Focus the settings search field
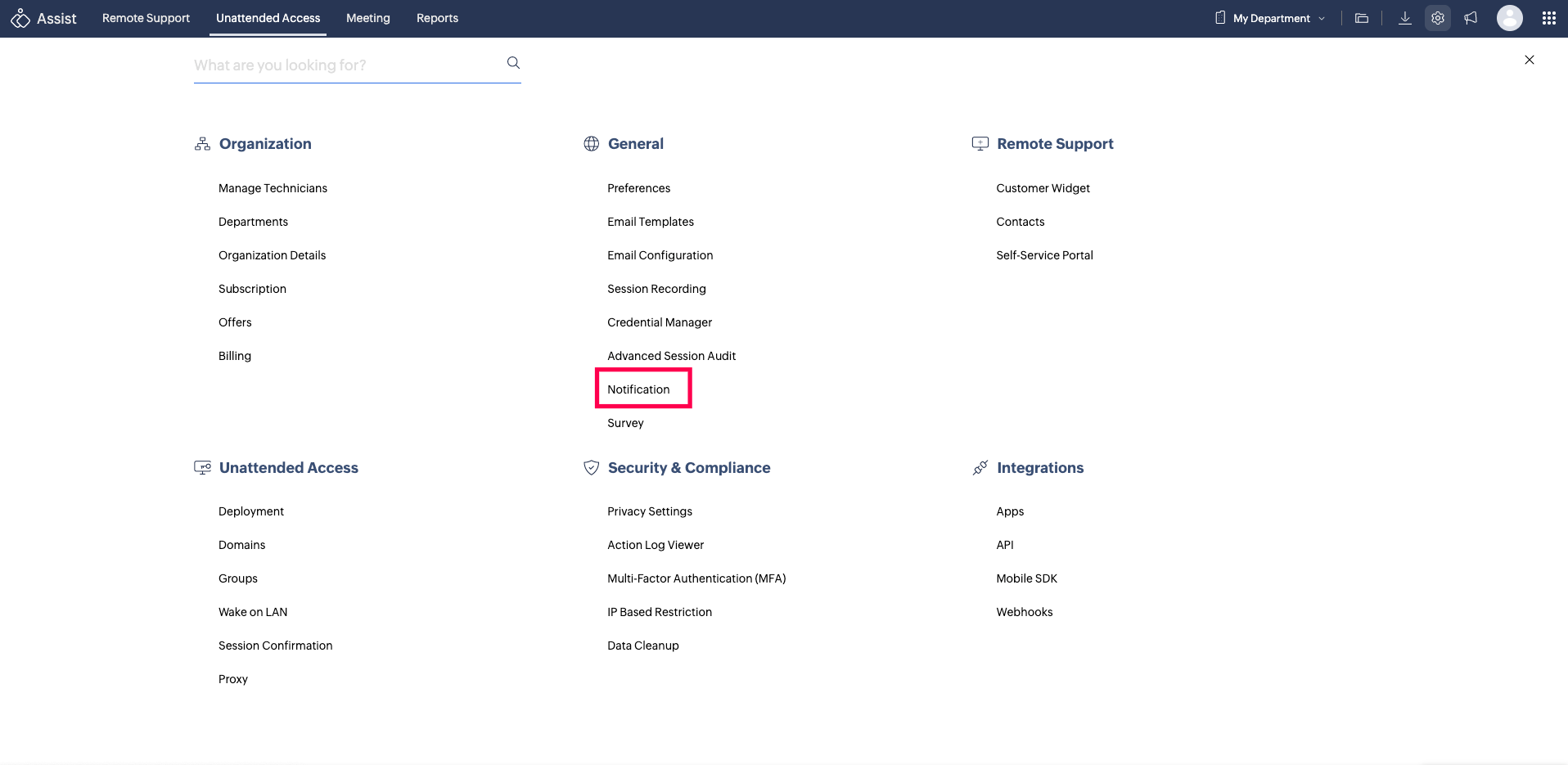This screenshot has width=1568, height=765. [344, 65]
